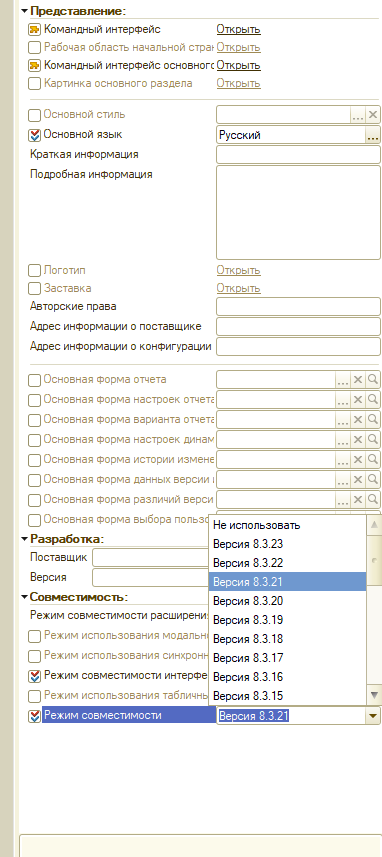The height and width of the screenshot is (857, 382).
Task: Toggle the Режим совместимости checkbox
Action: click(x=34, y=715)
